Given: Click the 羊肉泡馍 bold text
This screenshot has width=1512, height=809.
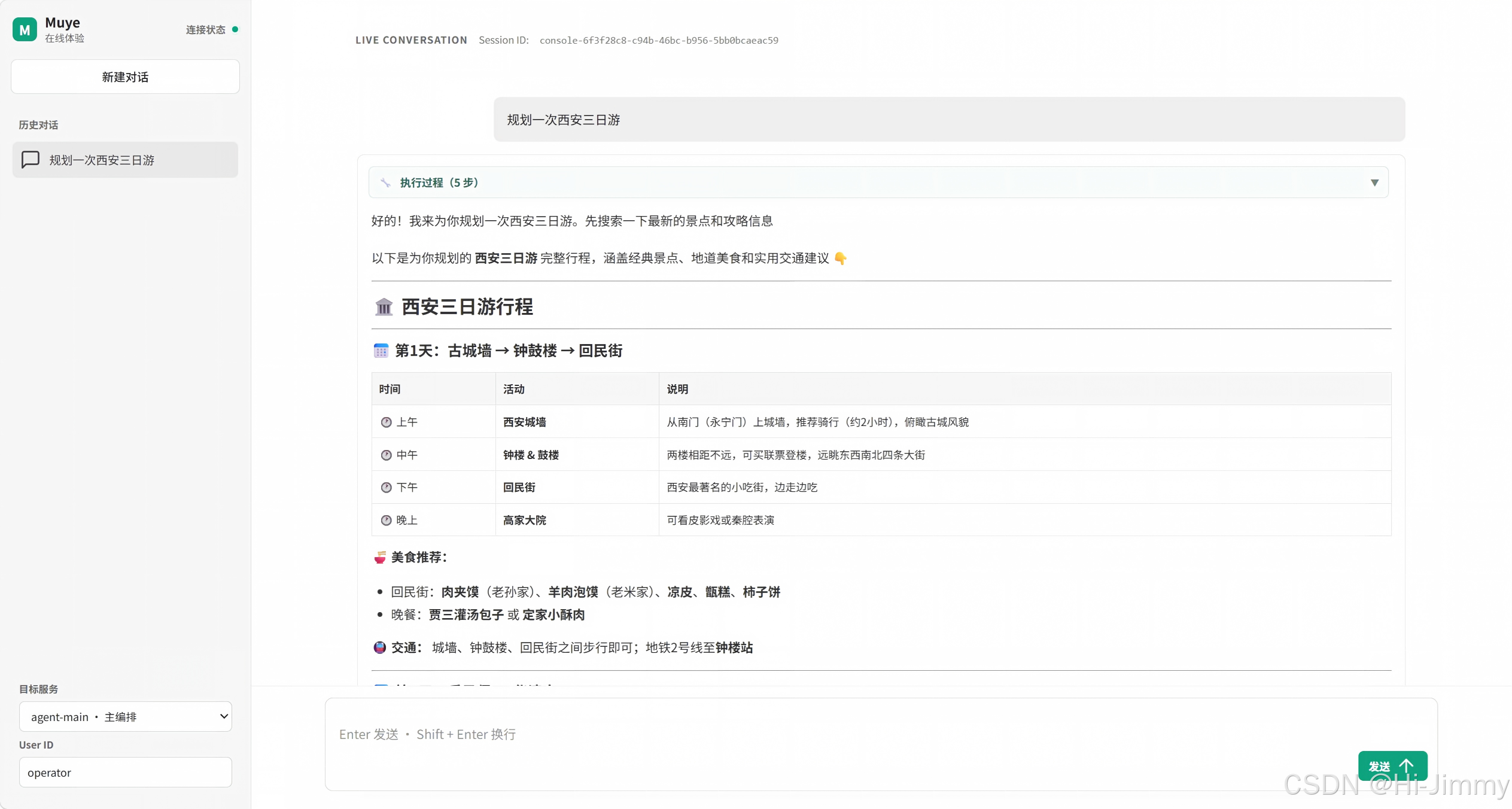Looking at the screenshot, I should (x=573, y=592).
